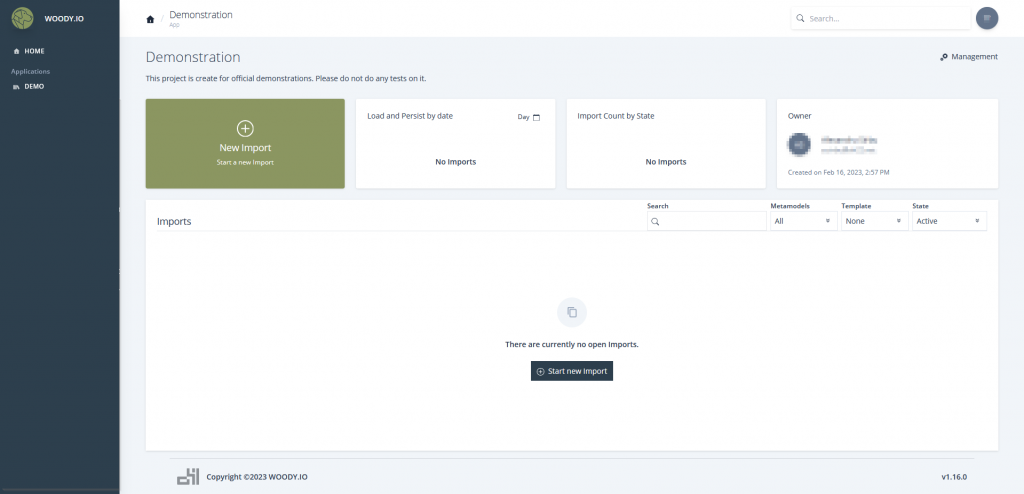Click the Woody.io logo icon
Screen dimensions: 1024x494
coord(22,18)
